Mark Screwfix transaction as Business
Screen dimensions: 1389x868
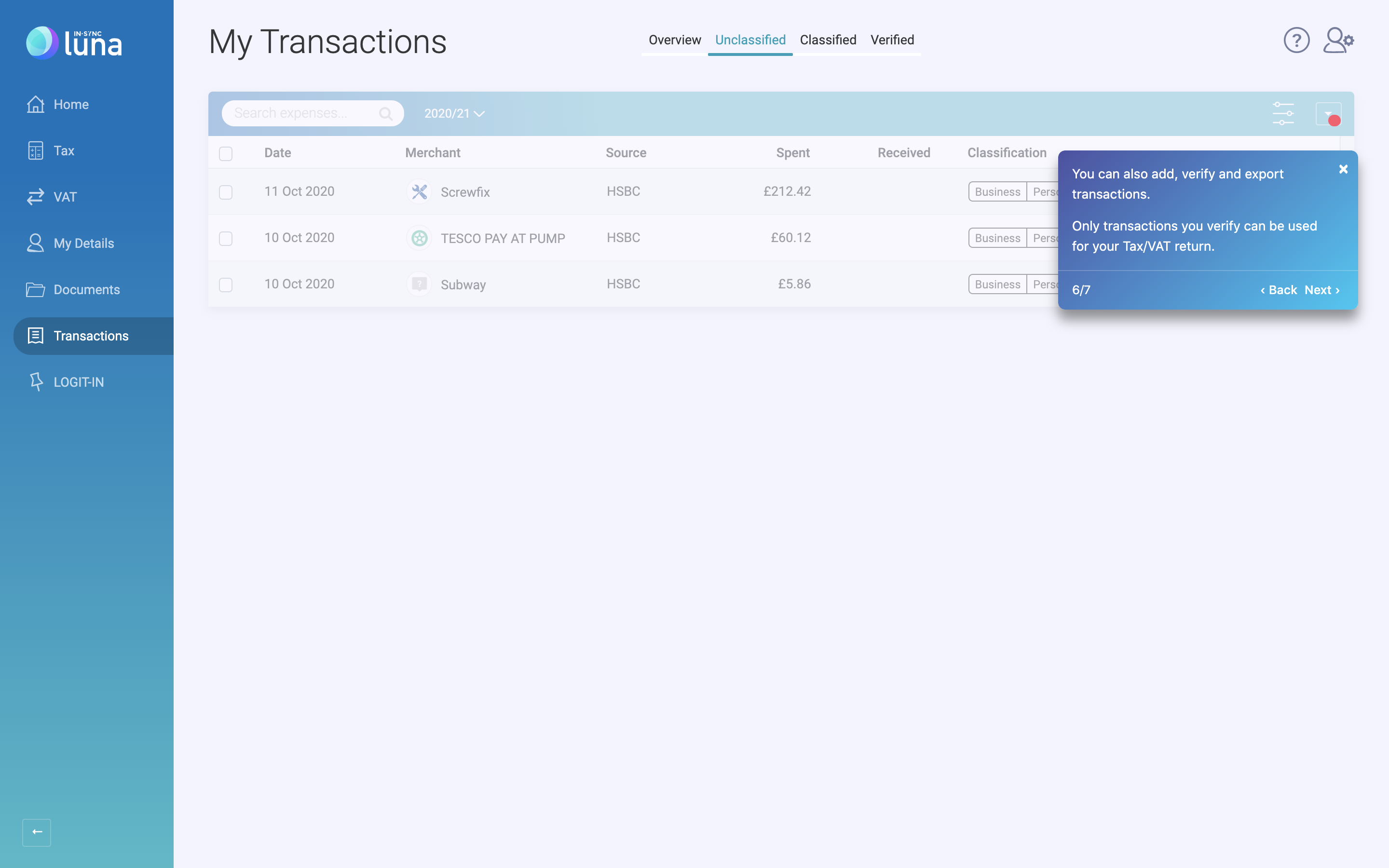coord(997,192)
